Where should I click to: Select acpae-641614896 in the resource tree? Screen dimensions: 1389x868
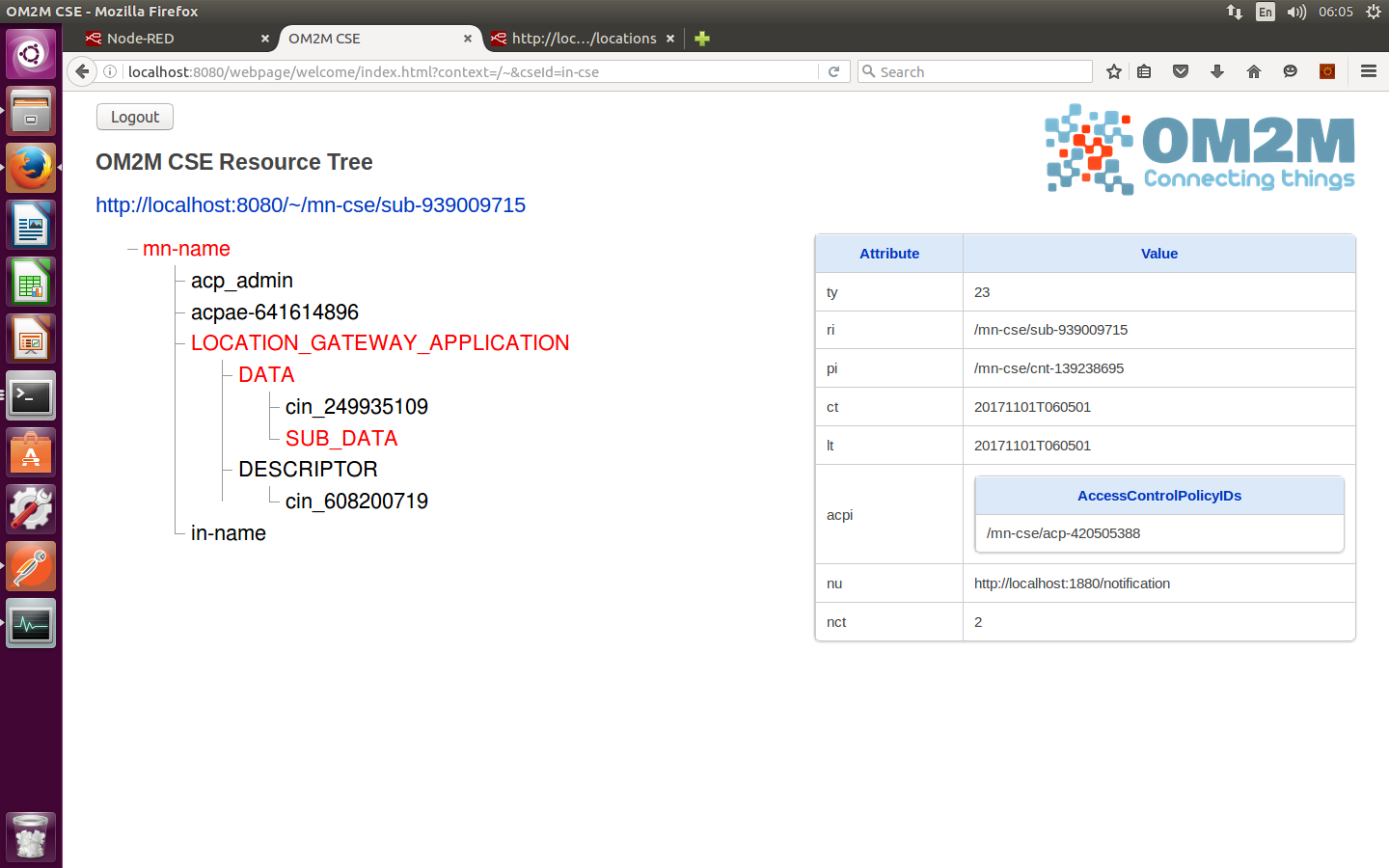coord(275,312)
